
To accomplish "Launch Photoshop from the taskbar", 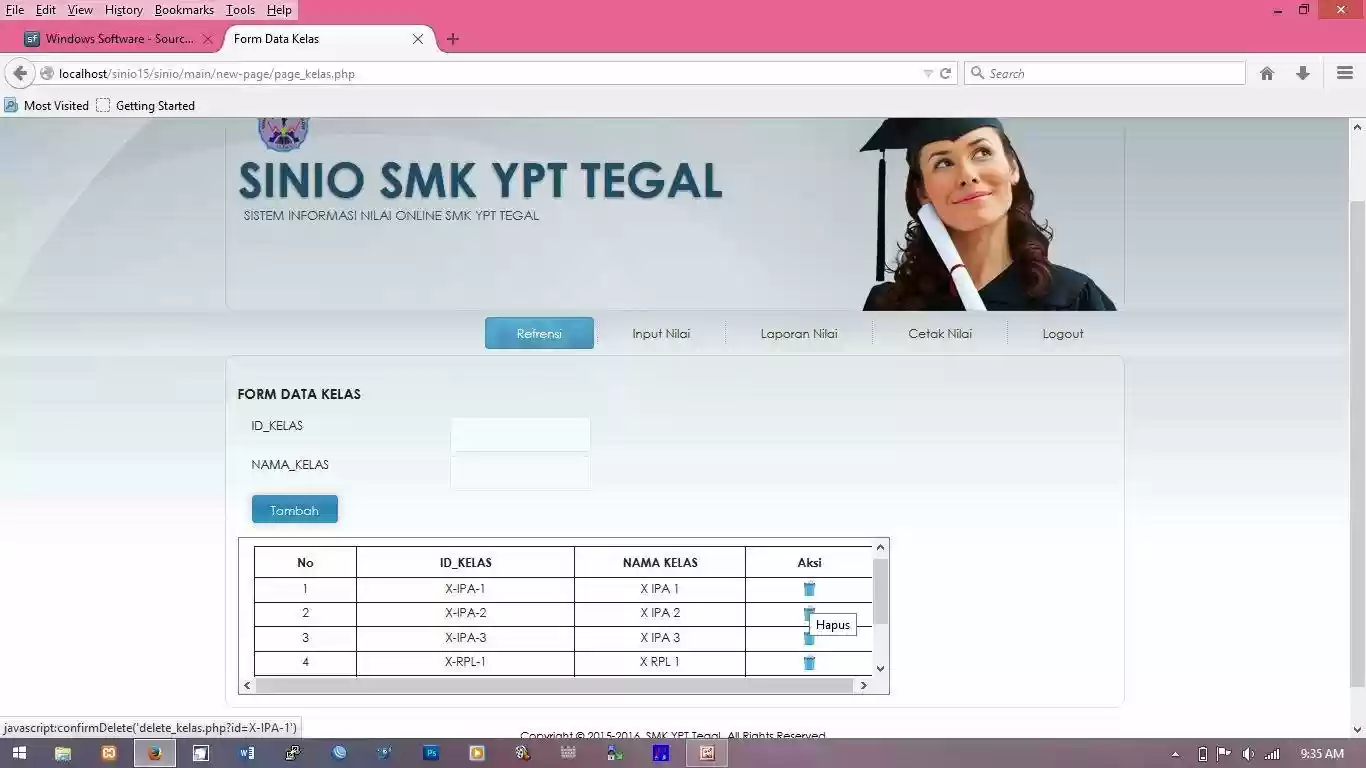I will click(x=431, y=753).
